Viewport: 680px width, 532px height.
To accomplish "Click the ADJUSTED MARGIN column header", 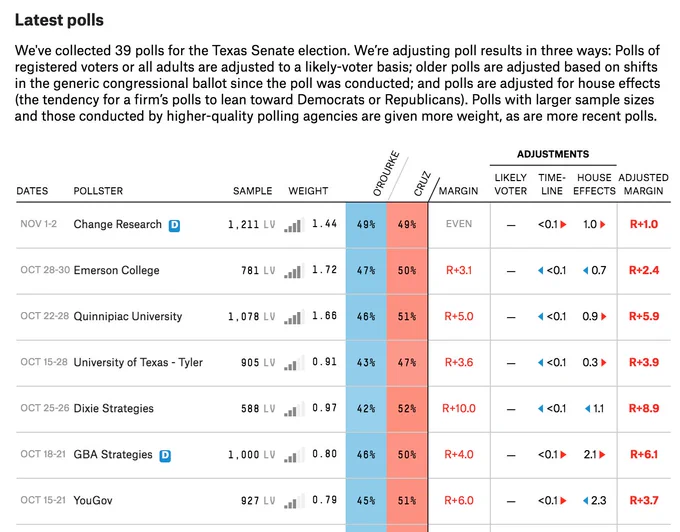I will tap(644, 184).
